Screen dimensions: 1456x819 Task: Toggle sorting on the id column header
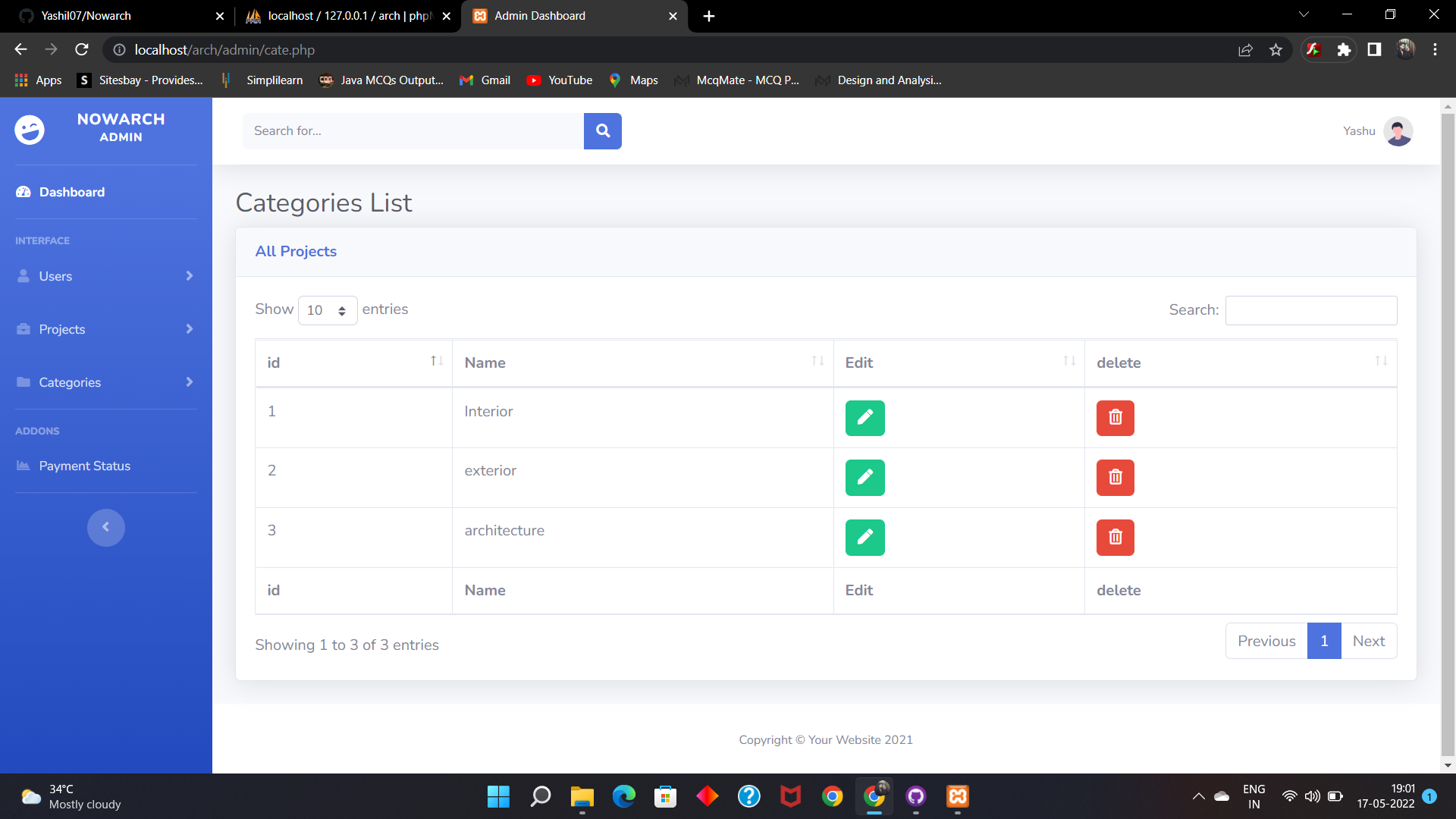(437, 361)
